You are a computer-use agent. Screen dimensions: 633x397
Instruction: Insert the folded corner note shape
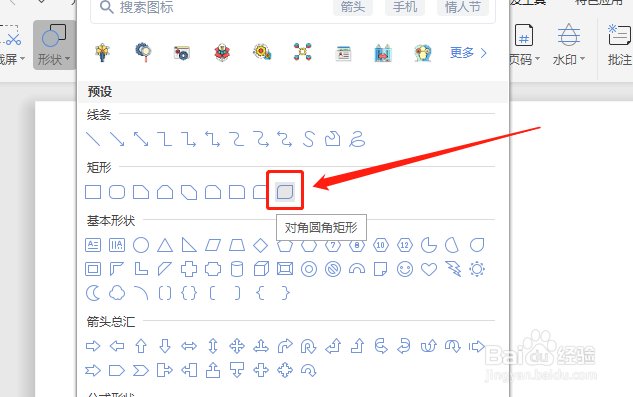click(381, 269)
